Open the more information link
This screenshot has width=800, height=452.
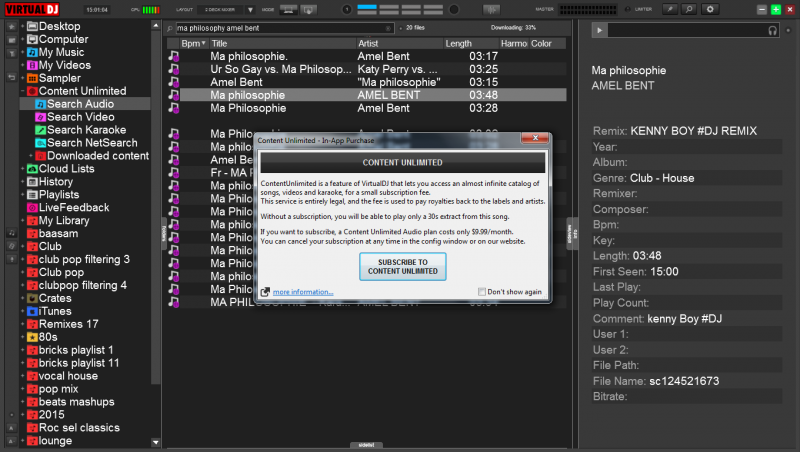[302, 292]
